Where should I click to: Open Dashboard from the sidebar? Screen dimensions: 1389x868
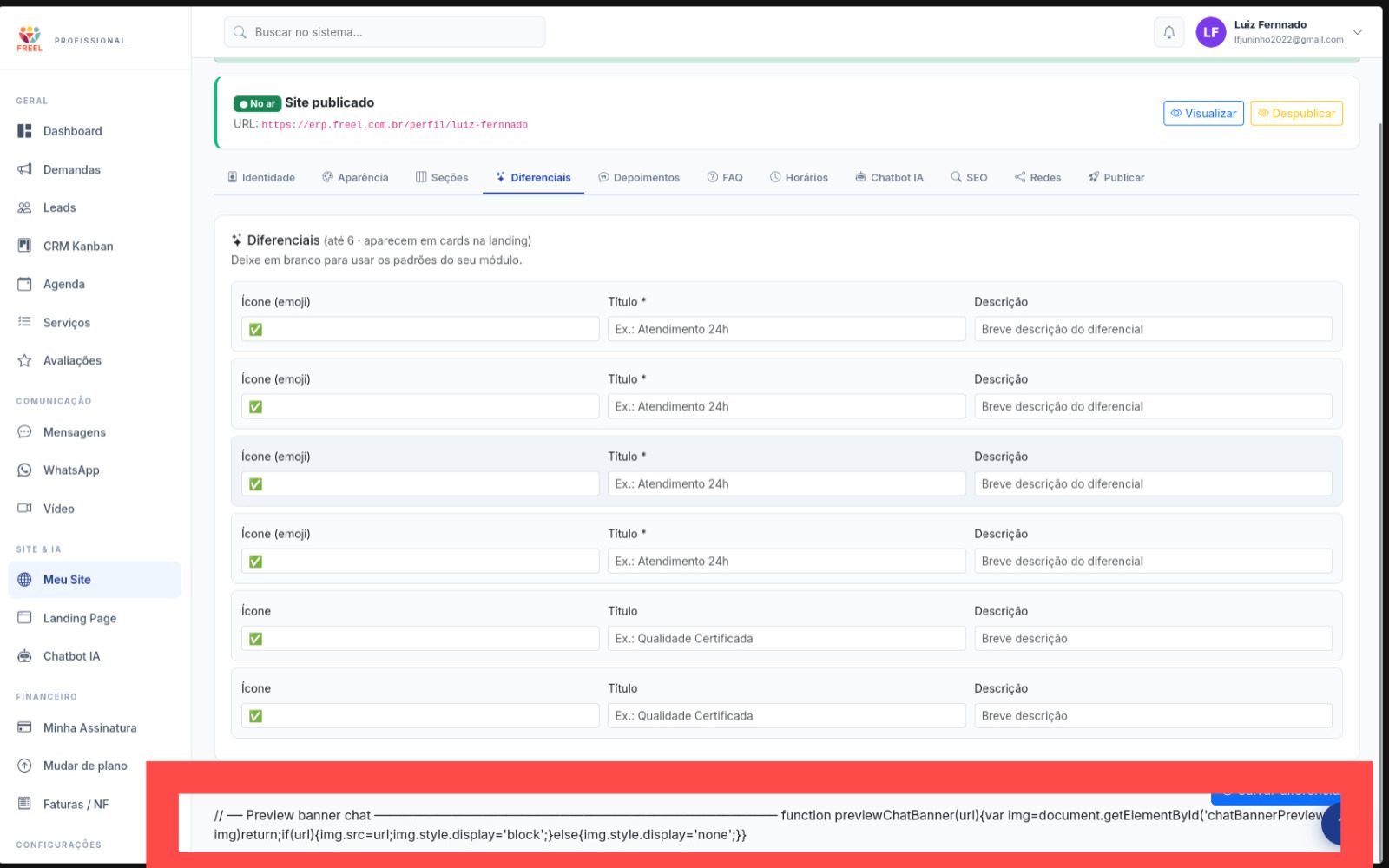pos(72,131)
